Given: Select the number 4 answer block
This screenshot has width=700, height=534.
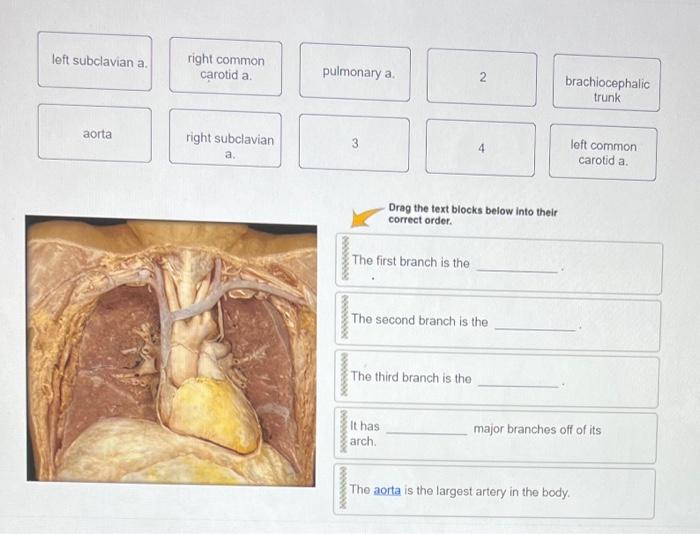Looking at the screenshot, I should point(480,148).
